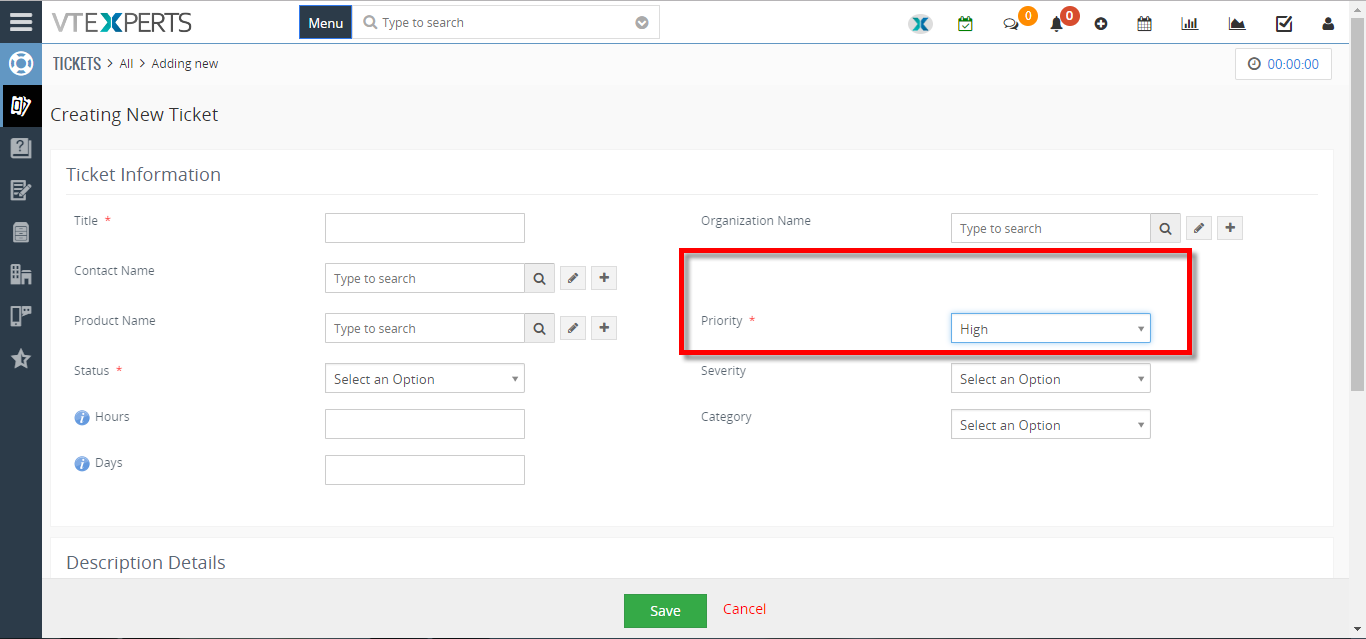The image size is (1366, 639).
Task: Open the favorites star in sidebar
Action: [x=21, y=358]
